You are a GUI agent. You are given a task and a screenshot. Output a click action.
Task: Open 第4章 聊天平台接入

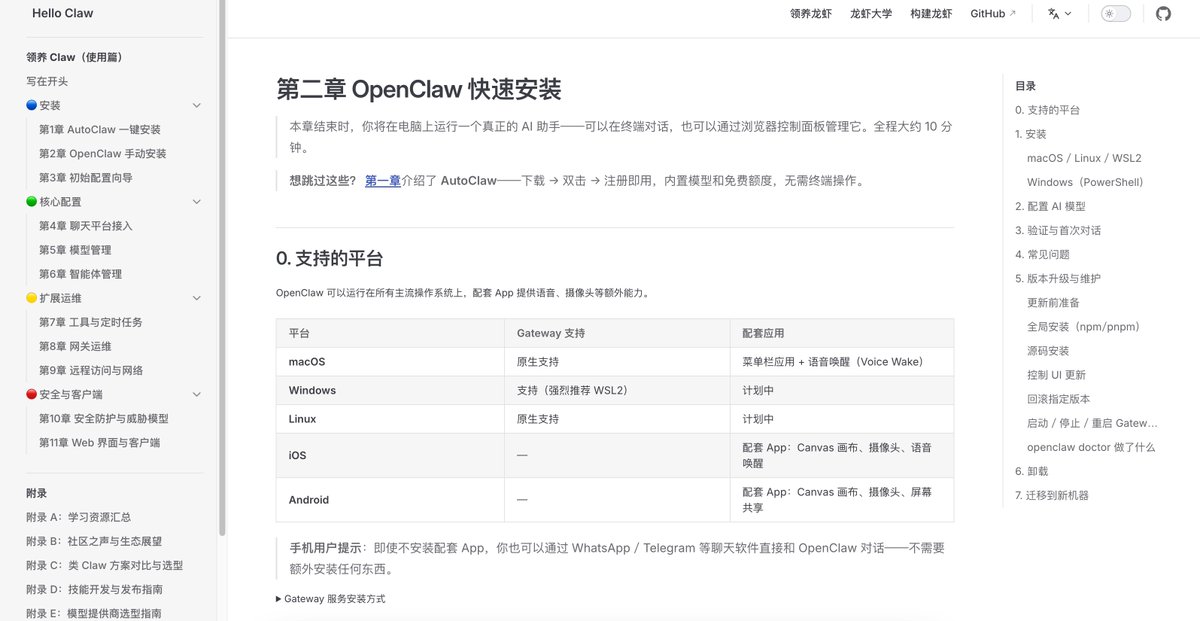pos(86,226)
